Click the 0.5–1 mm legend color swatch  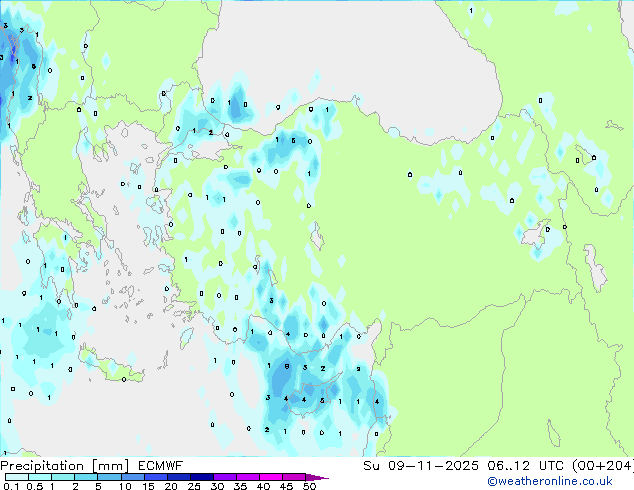pyautogui.click(x=40, y=477)
